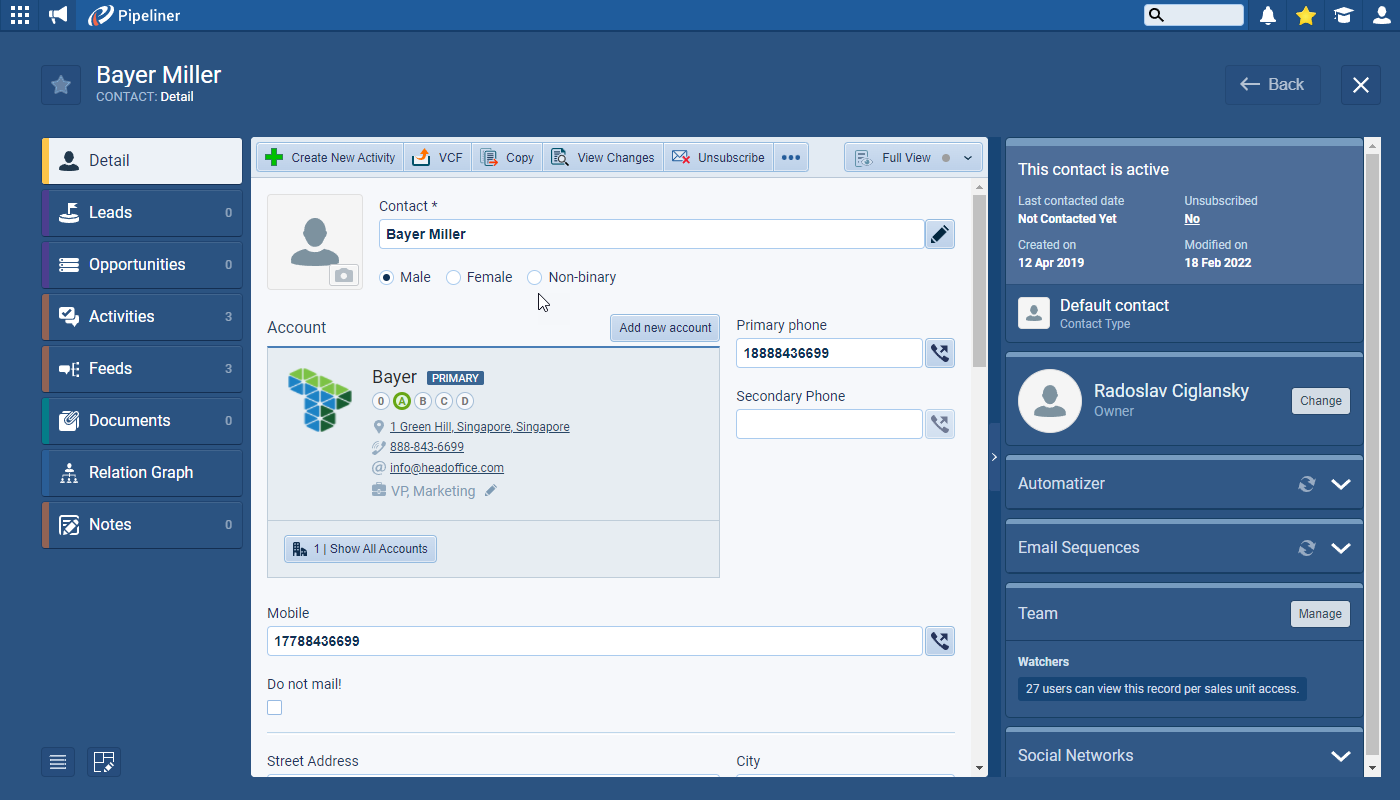The image size is (1400, 800).
Task: Open the Activities tab
Action: [142, 317]
